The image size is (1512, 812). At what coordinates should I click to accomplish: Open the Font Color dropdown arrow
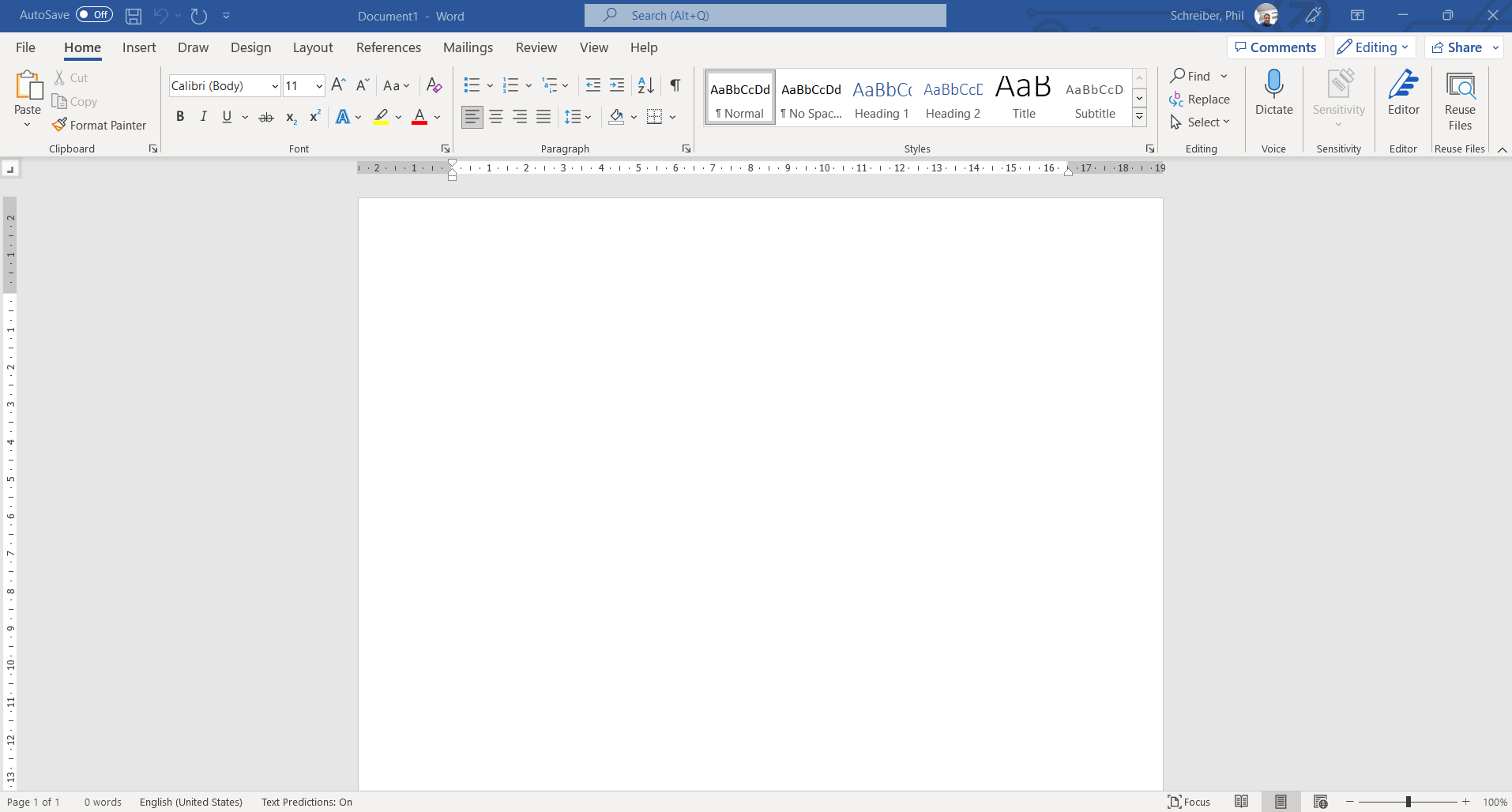(x=435, y=117)
